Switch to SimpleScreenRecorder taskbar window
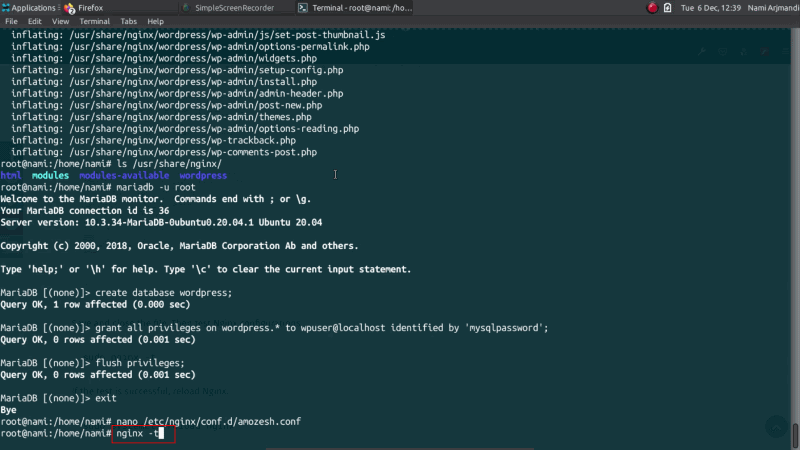800x450 pixels. point(229,8)
